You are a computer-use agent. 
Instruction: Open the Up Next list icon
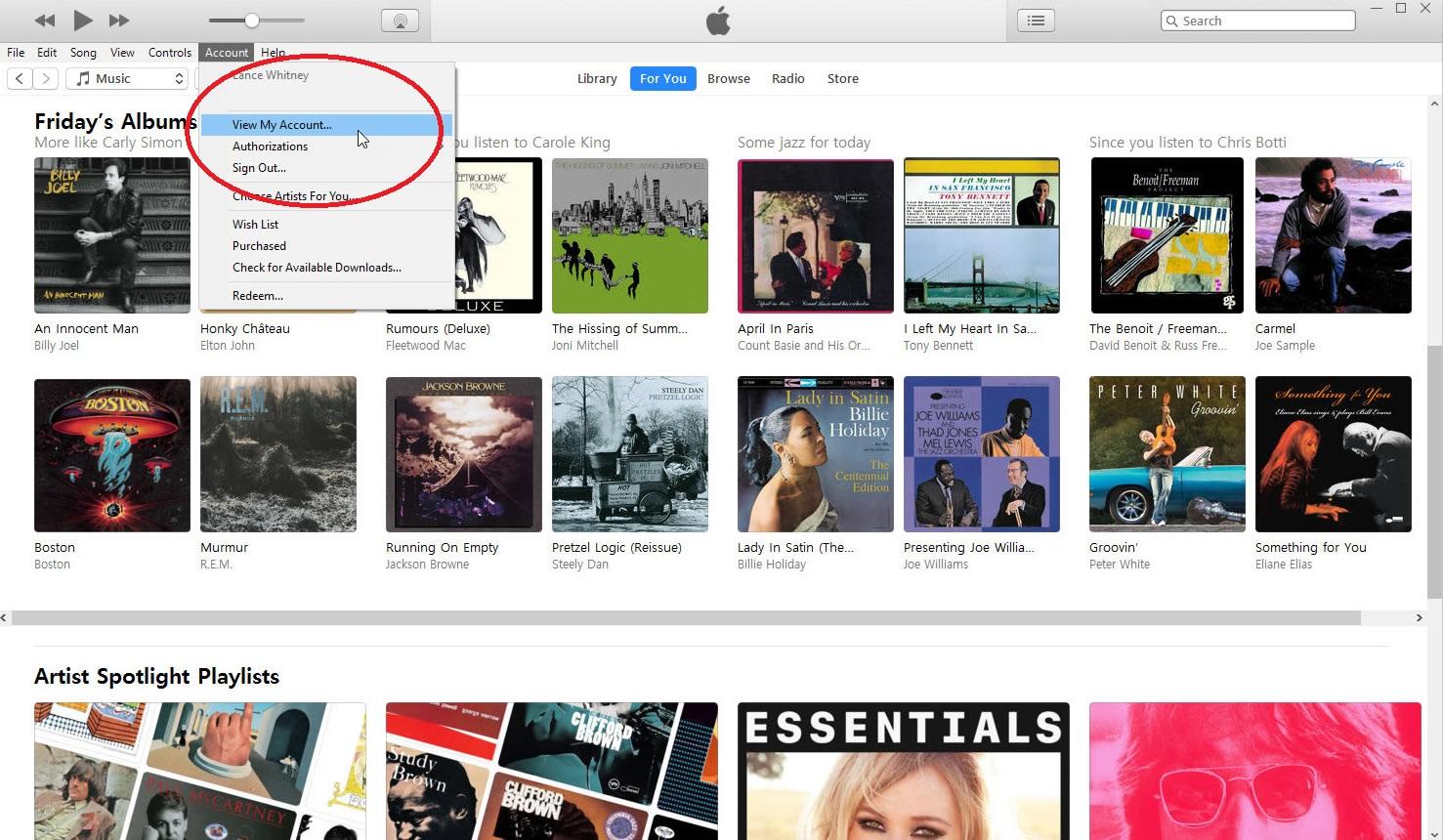tap(1036, 21)
